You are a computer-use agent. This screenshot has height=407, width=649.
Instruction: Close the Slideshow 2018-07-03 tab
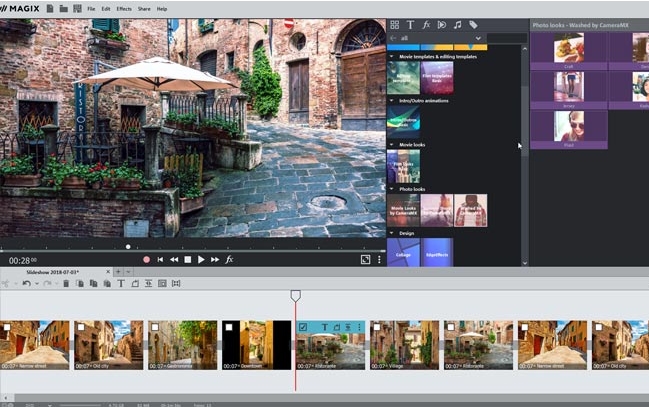tap(108, 272)
